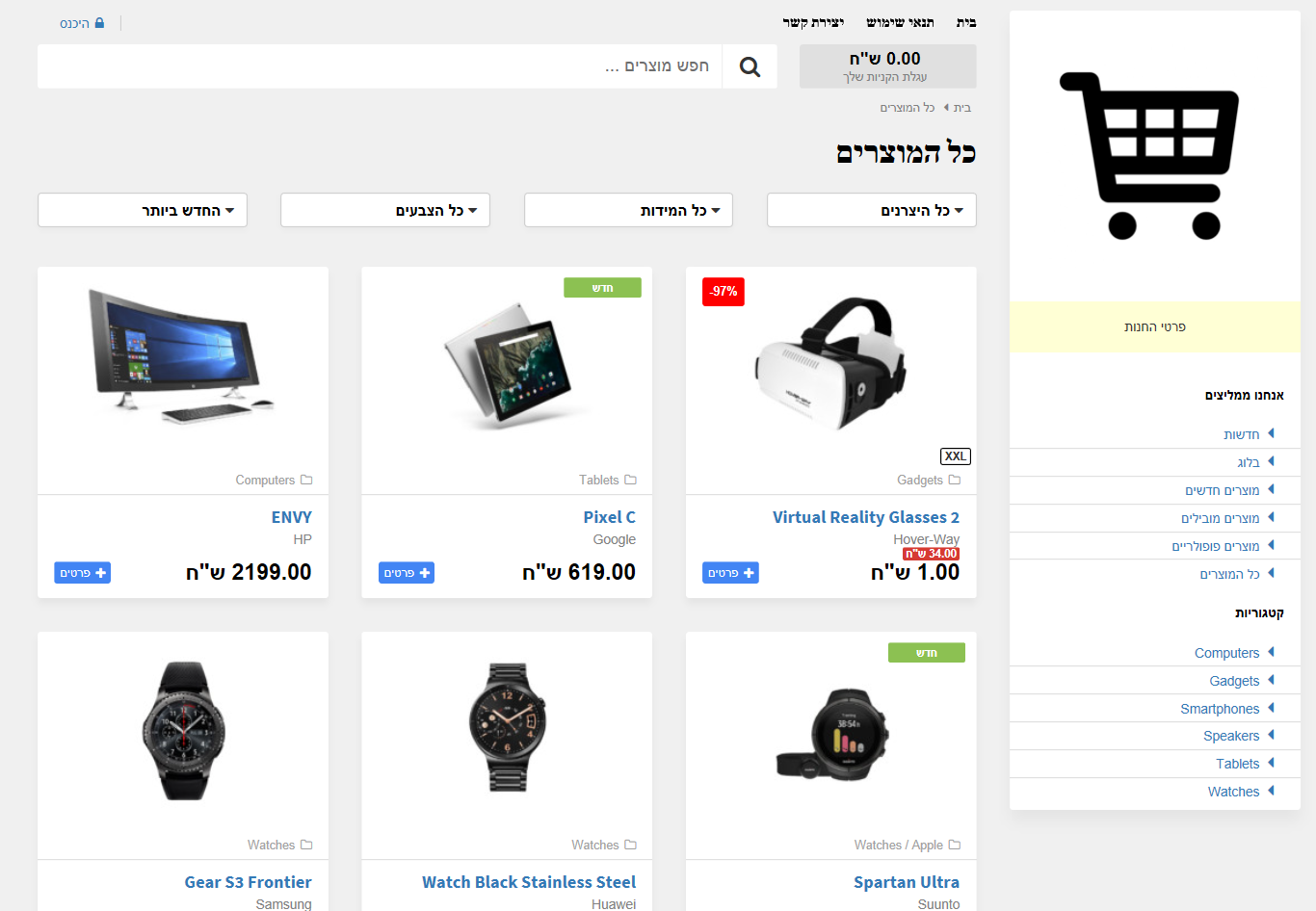Screen dimensions: 1316x911
Task: Open the newest-first sorting dropdown
Action: 143,211
